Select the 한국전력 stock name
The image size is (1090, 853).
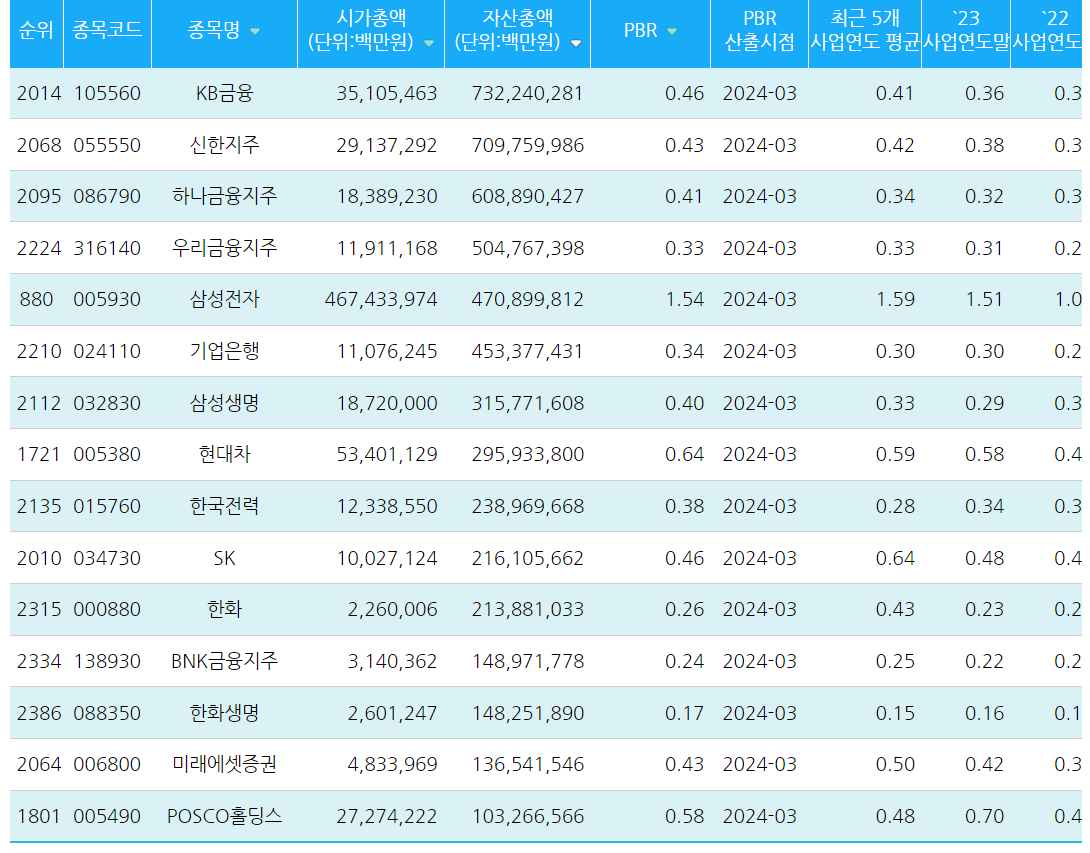tap(225, 506)
